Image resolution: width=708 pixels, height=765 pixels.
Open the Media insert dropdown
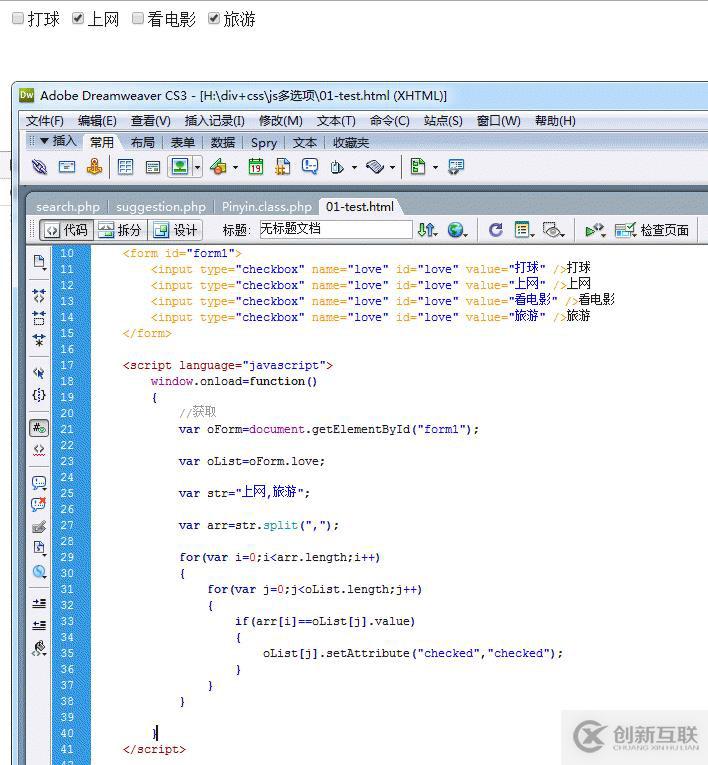(x=236, y=167)
